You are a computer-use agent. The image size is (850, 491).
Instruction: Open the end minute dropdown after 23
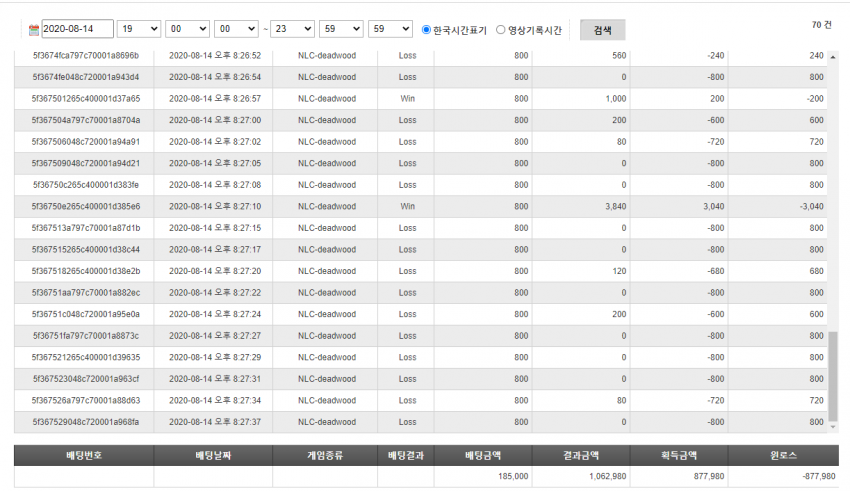pos(341,29)
